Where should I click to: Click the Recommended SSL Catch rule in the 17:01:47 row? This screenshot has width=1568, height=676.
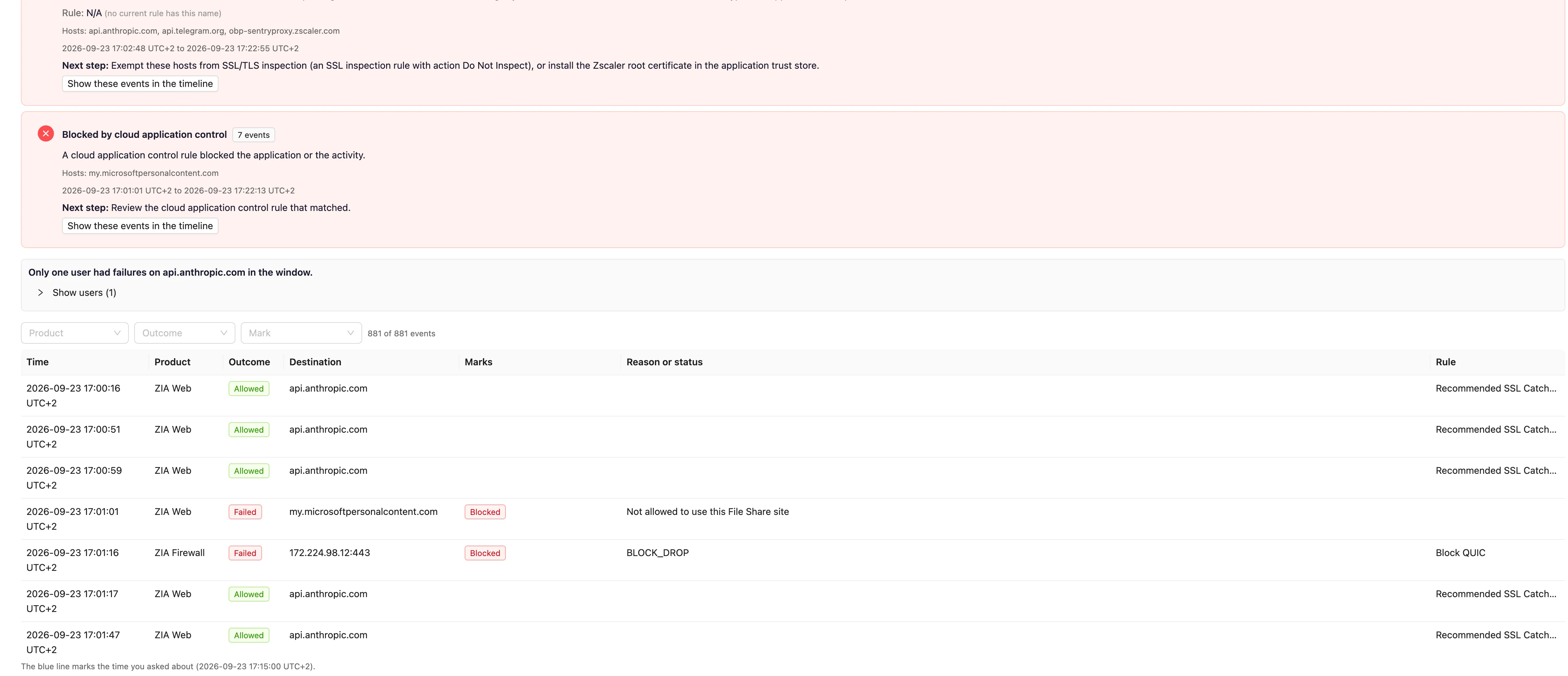[x=1496, y=635]
